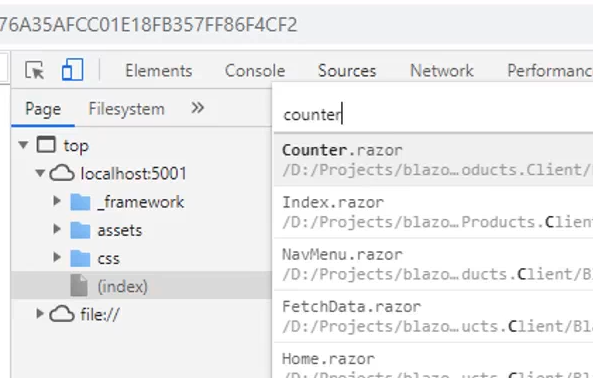Select the Page navigator tab
Image resolution: width=593 pixels, height=378 pixels.
click(x=43, y=109)
